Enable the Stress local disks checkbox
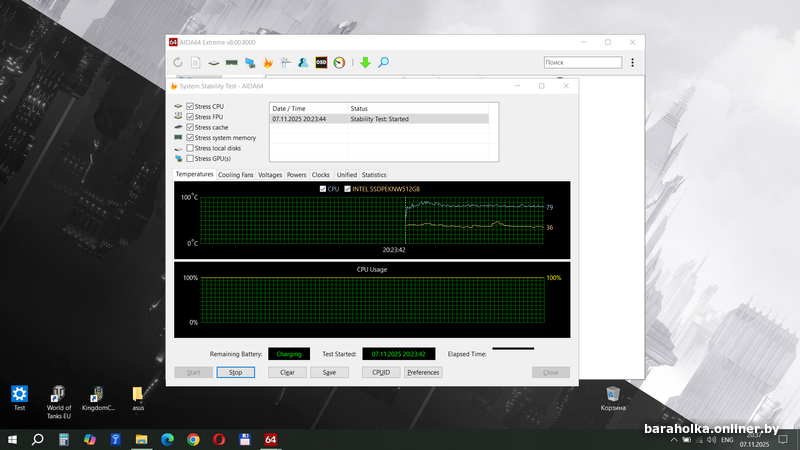This screenshot has width=800, height=450. (190, 148)
